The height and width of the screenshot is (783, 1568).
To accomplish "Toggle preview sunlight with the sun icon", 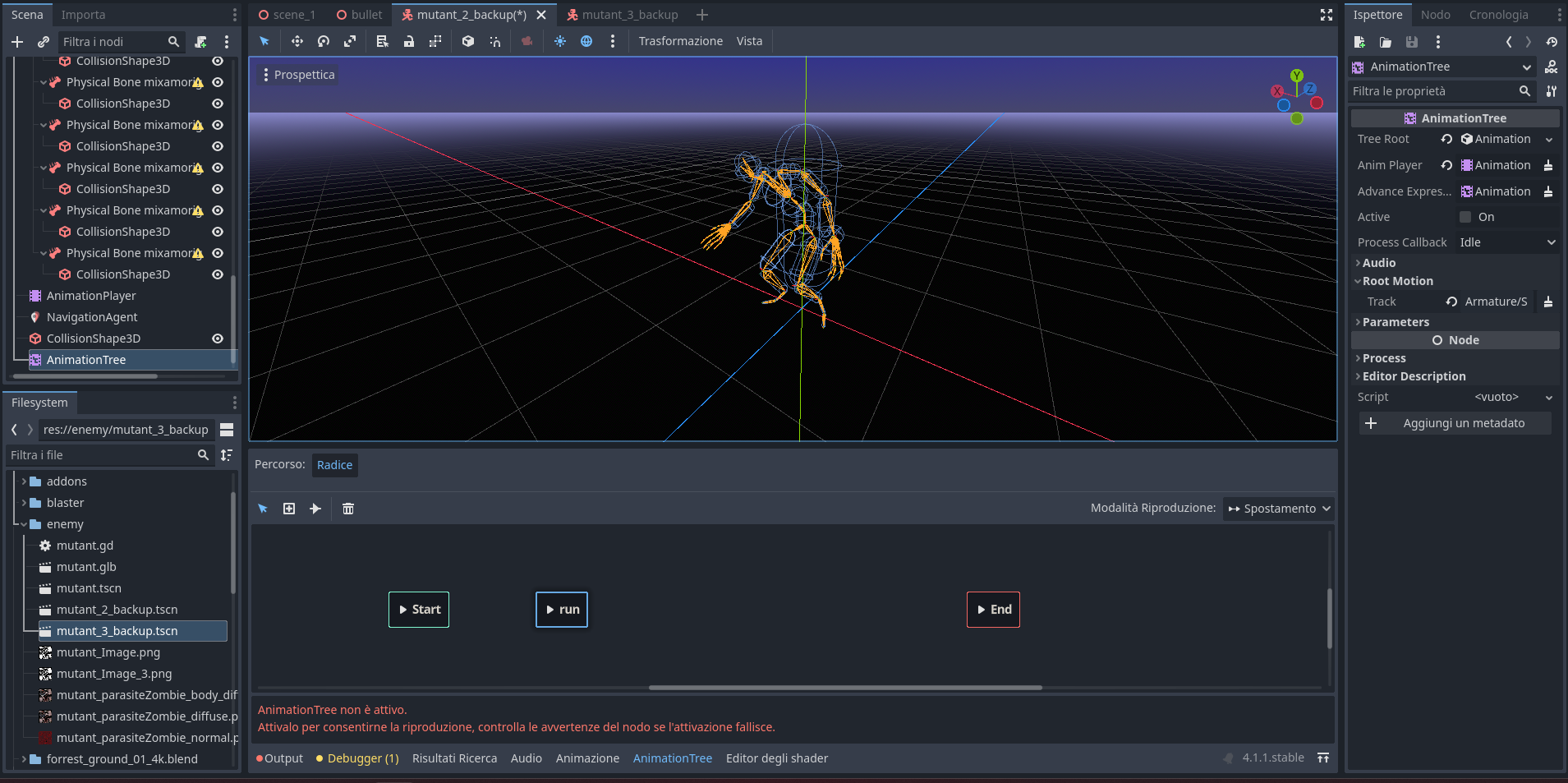I will click(560, 41).
